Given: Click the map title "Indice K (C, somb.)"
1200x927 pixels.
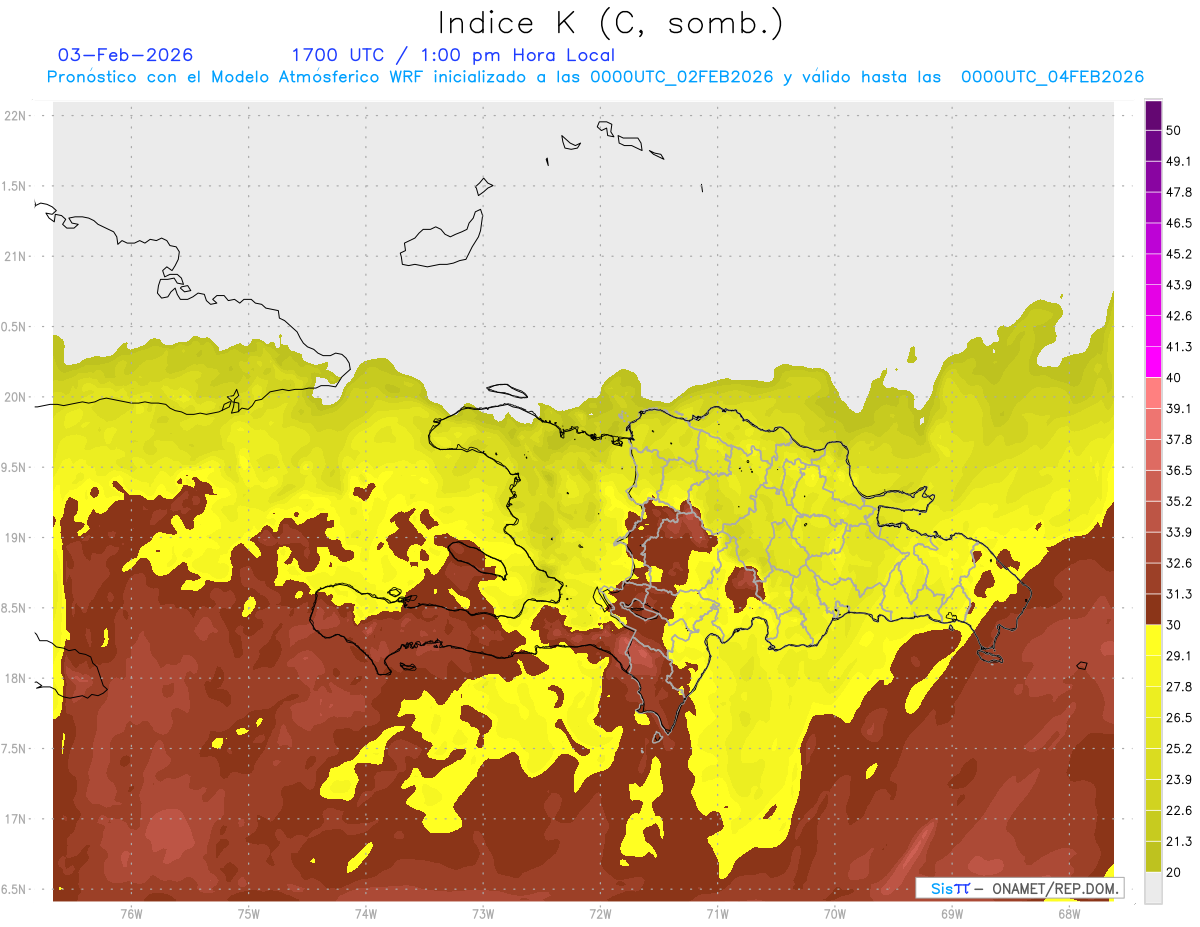Looking at the screenshot, I should pyautogui.click(x=610, y=24).
